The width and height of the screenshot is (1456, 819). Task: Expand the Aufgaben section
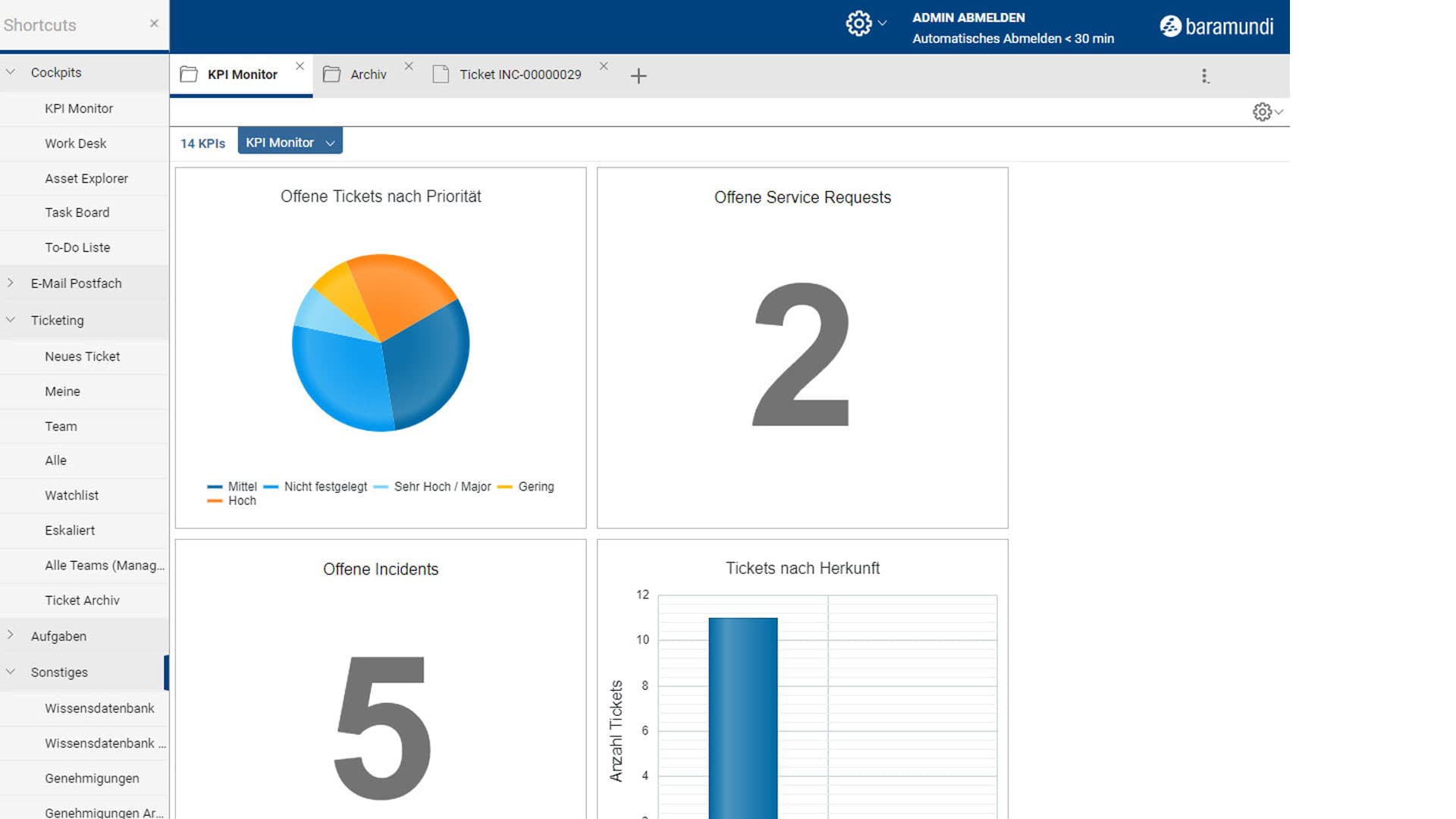coord(11,635)
